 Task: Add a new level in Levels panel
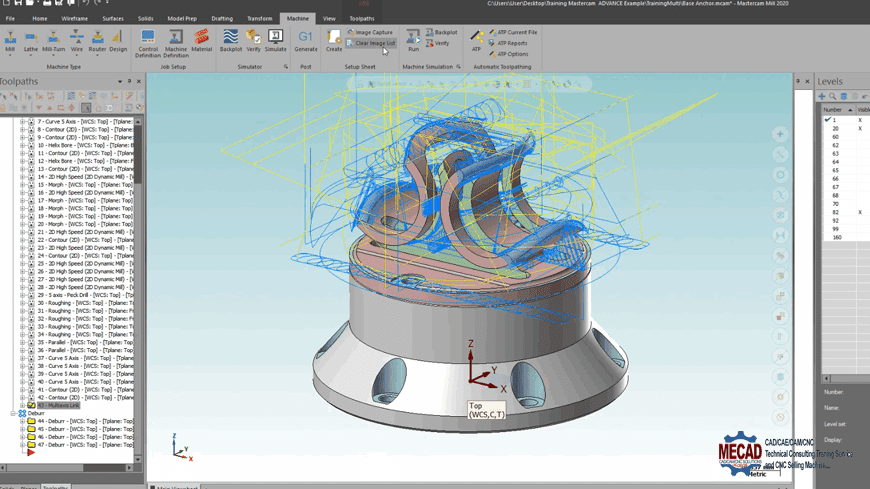pos(822,97)
